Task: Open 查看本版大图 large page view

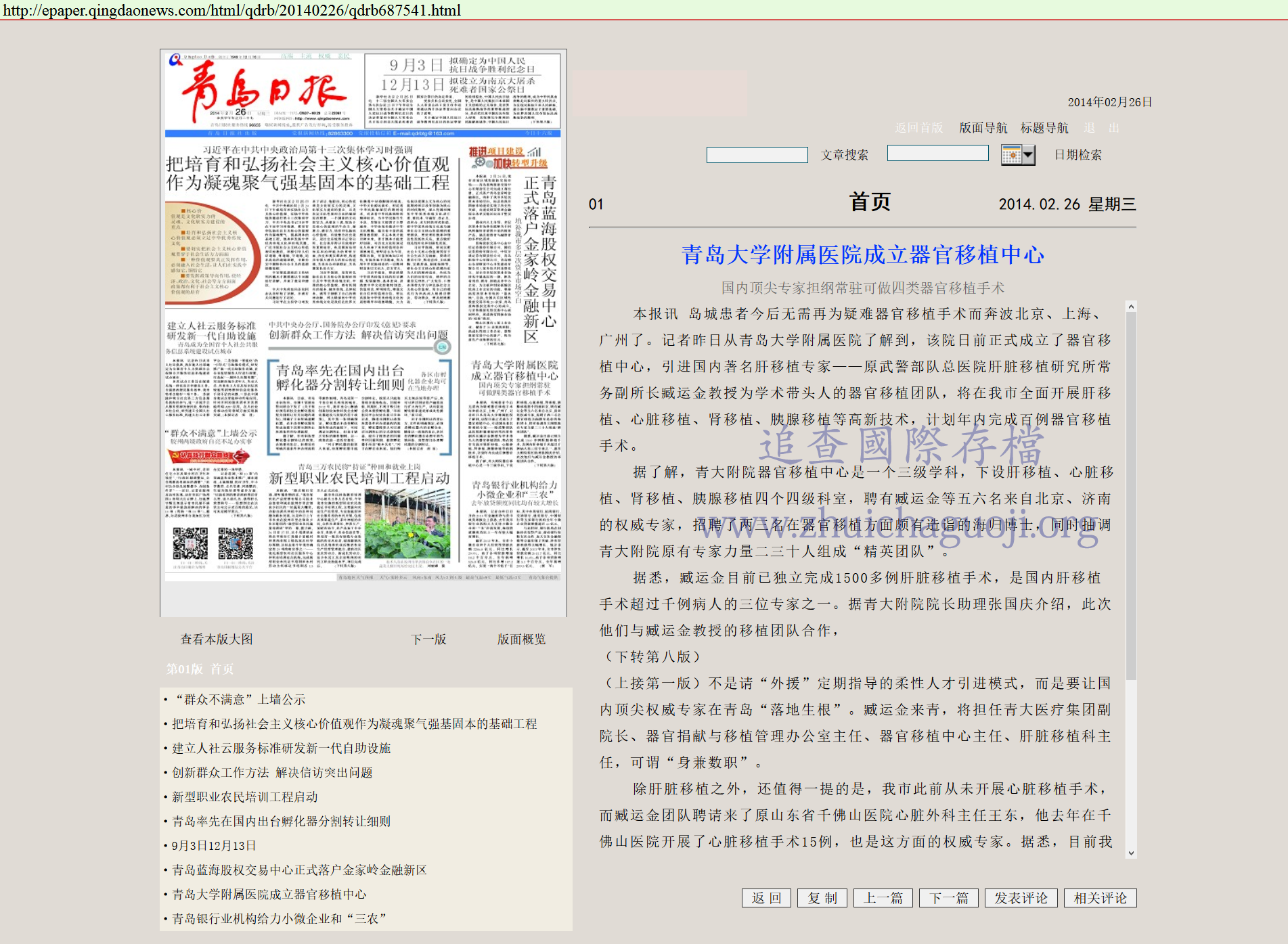Action: [x=217, y=639]
